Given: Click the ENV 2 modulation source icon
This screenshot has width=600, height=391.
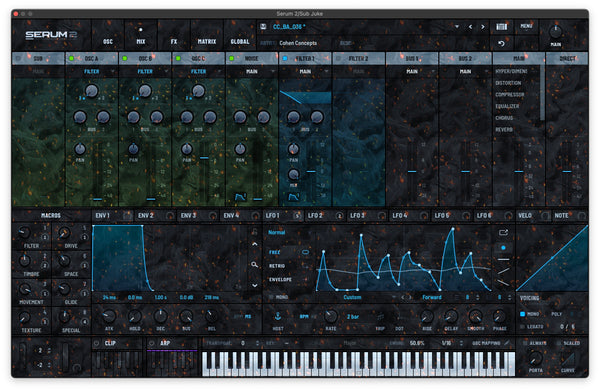Looking at the screenshot, I should (170, 216).
